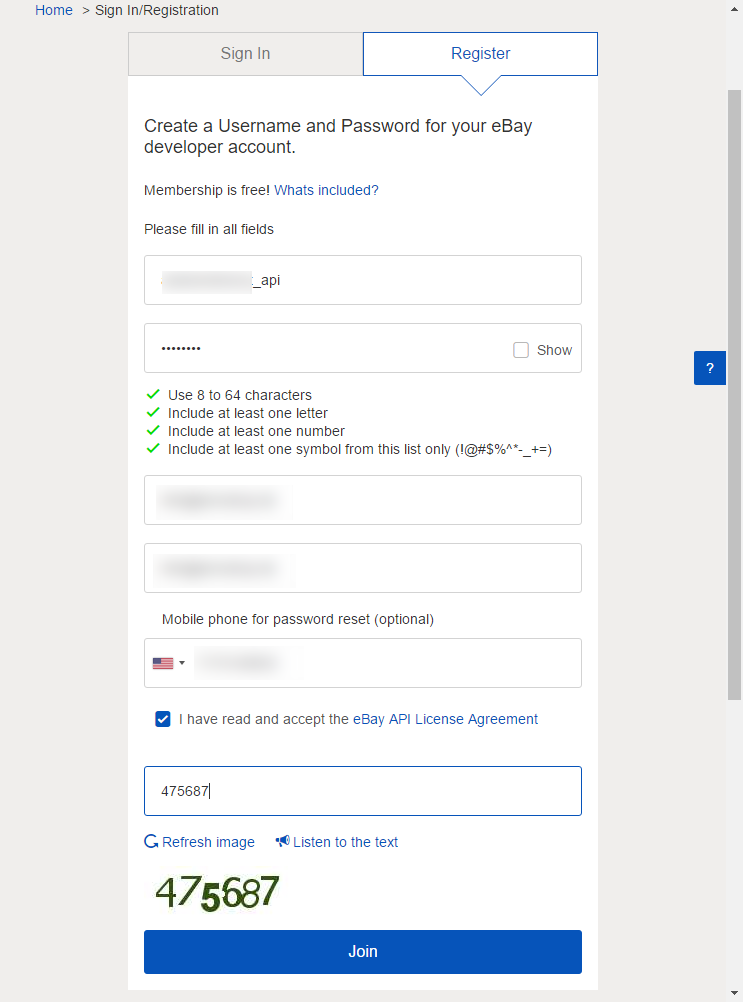The width and height of the screenshot is (743, 1002).
Task: Focus the captcha field containing 475687
Action: (x=363, y=791)
